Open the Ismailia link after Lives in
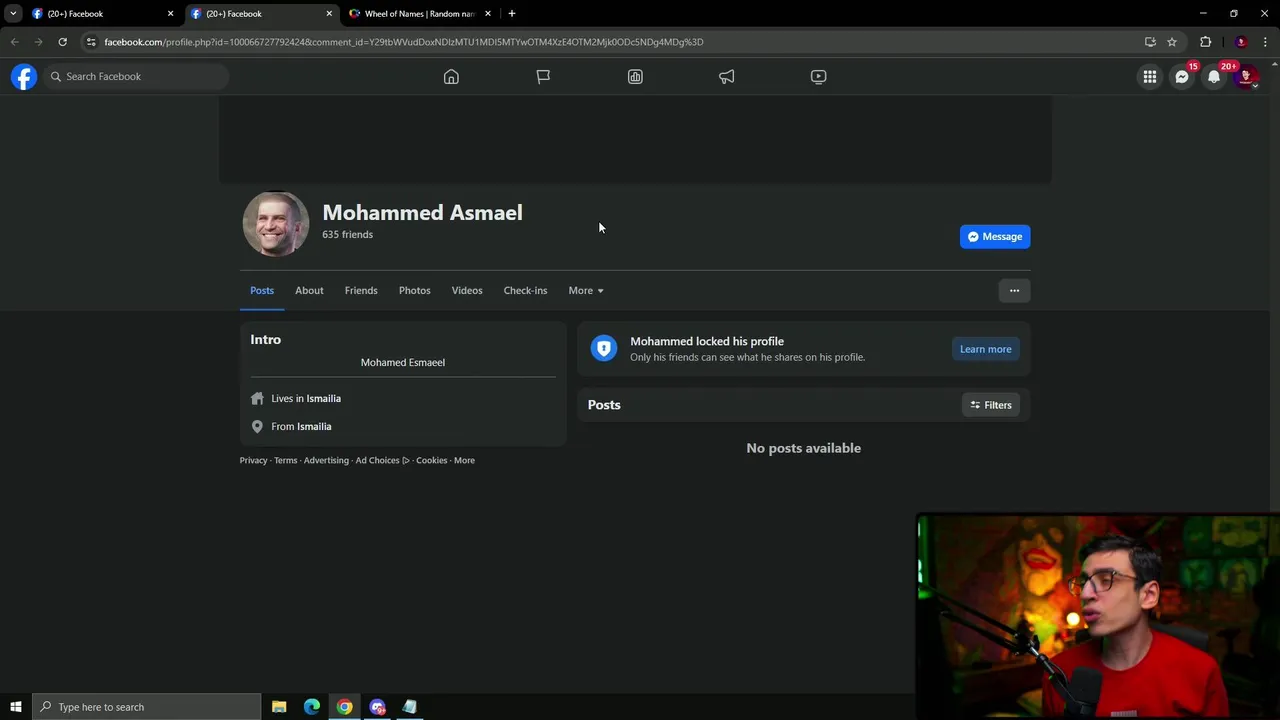Screen dimensions: 1280x720 click(323, 398)
